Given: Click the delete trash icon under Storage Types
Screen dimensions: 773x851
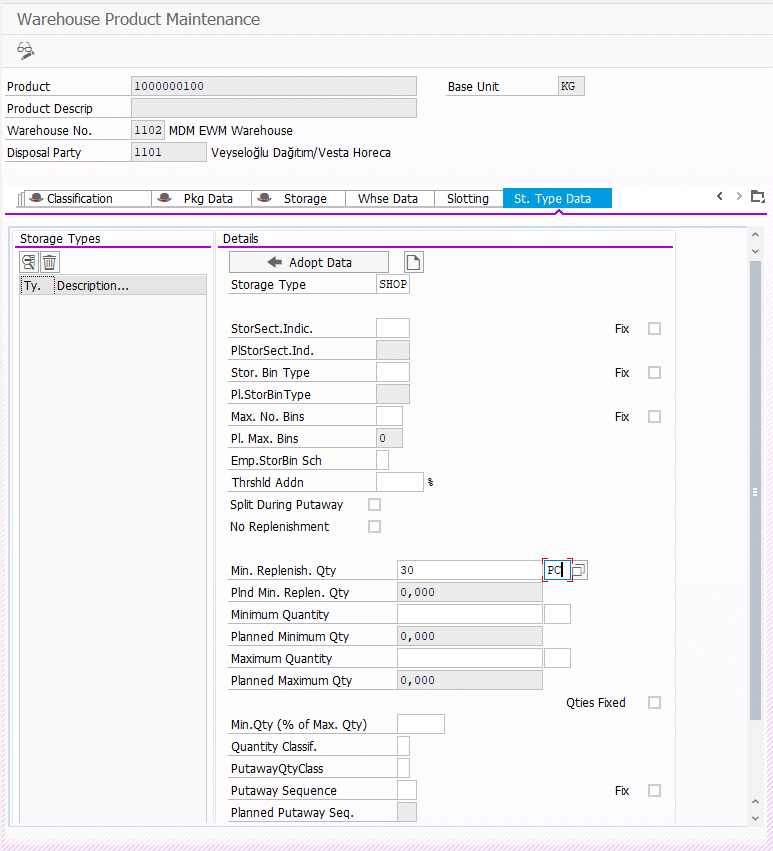Looking at the screenshot, I should [49, 262].
